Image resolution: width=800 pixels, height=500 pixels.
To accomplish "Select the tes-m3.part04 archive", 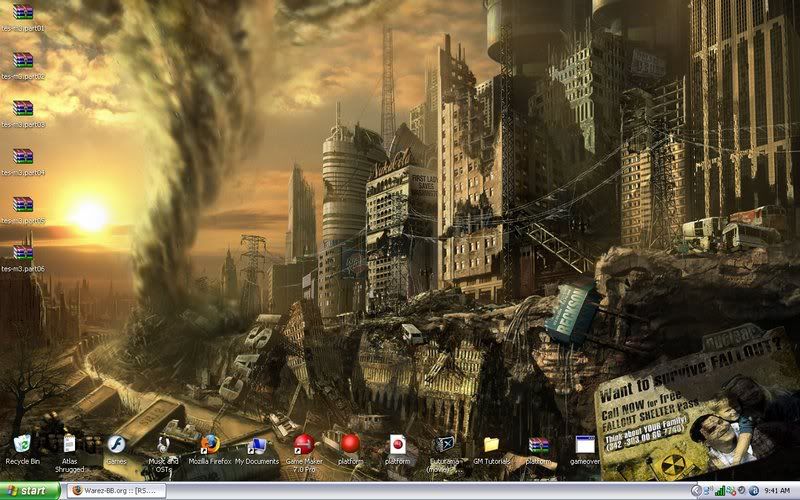I will (x=23, y=157).
